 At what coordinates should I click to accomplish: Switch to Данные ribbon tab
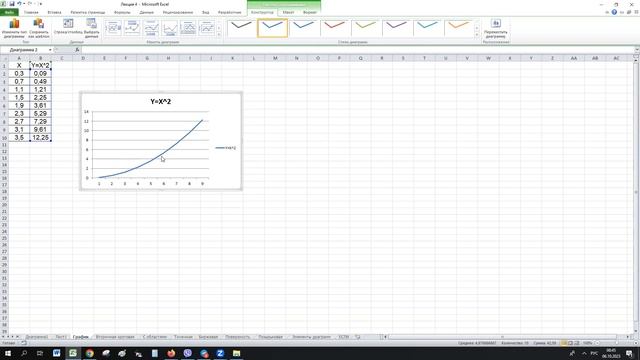[x=147, y=12]
